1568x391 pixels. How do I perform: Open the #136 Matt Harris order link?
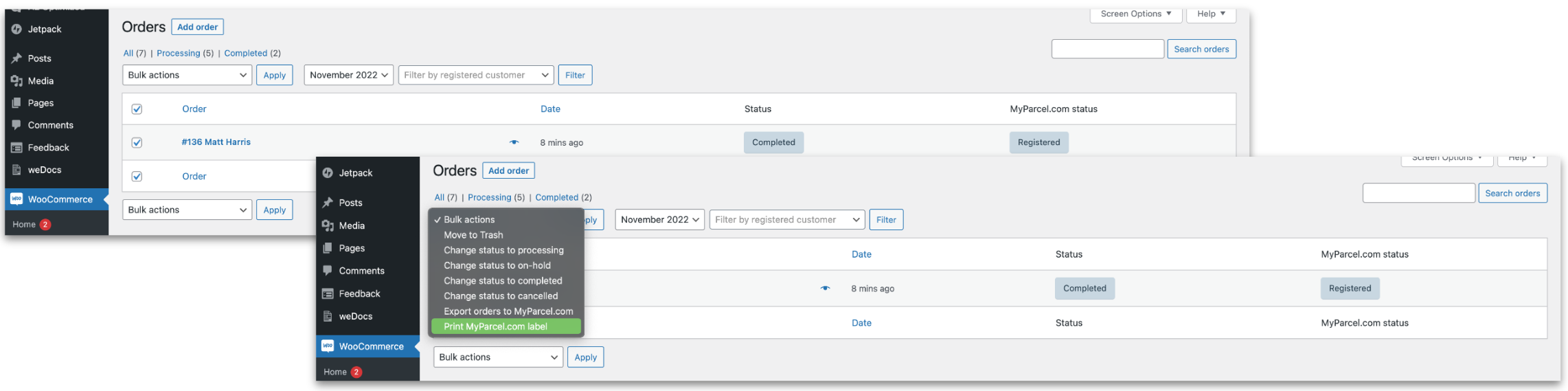click(x=216, y=142)
